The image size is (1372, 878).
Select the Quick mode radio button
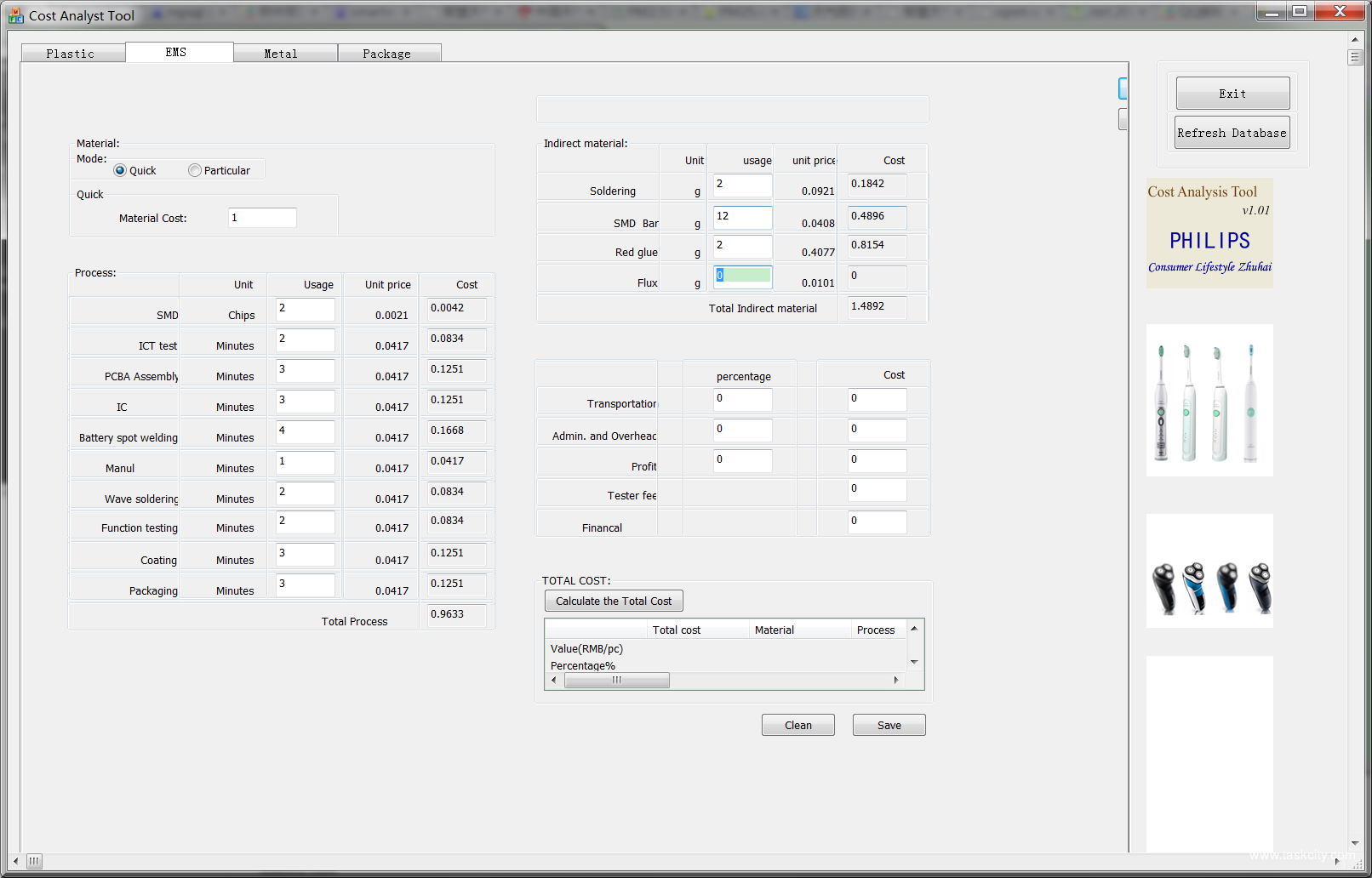click(121, 170)
